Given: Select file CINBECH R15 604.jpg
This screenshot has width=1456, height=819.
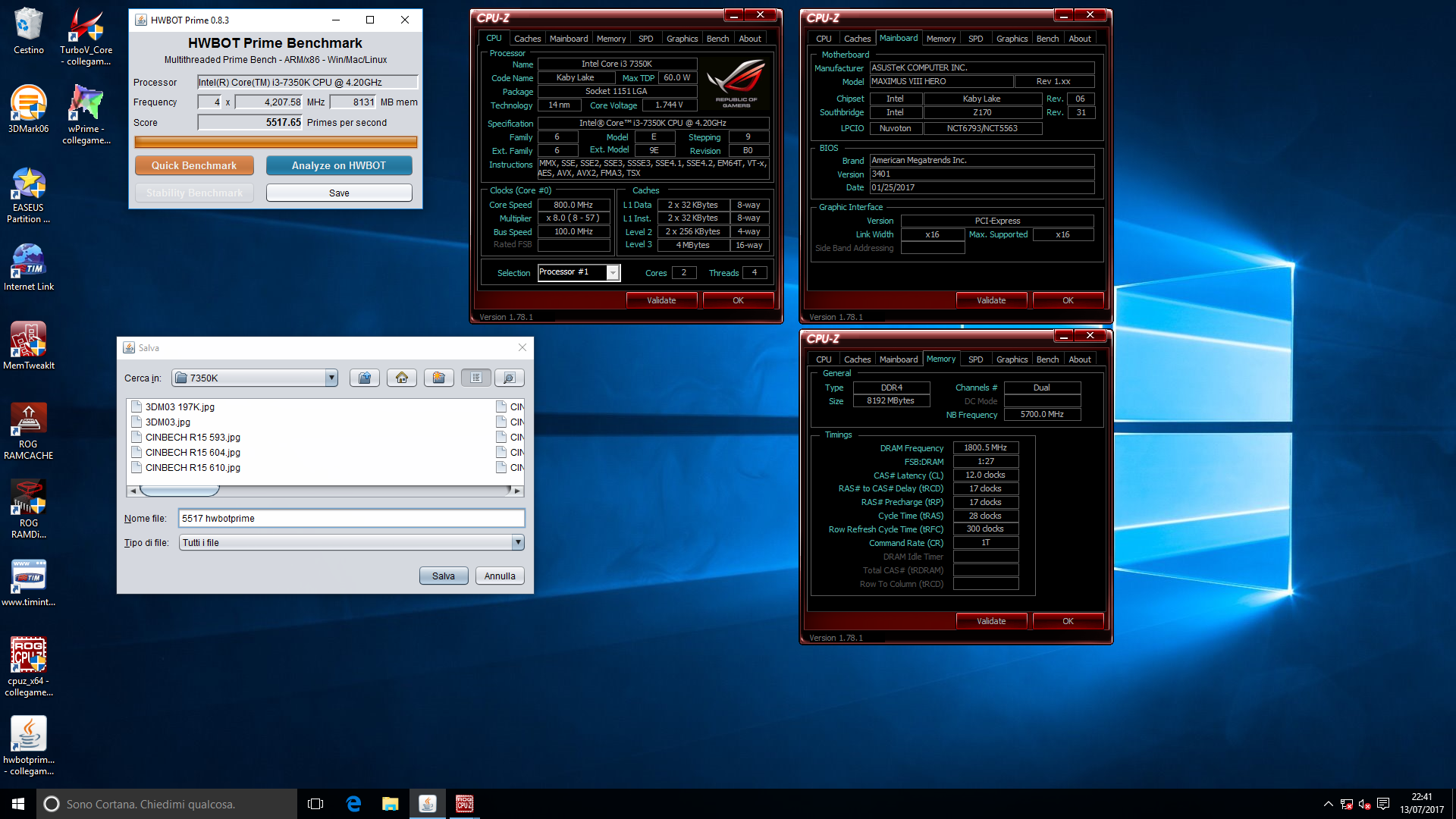Looking at the screenshot, I should 193,453.
